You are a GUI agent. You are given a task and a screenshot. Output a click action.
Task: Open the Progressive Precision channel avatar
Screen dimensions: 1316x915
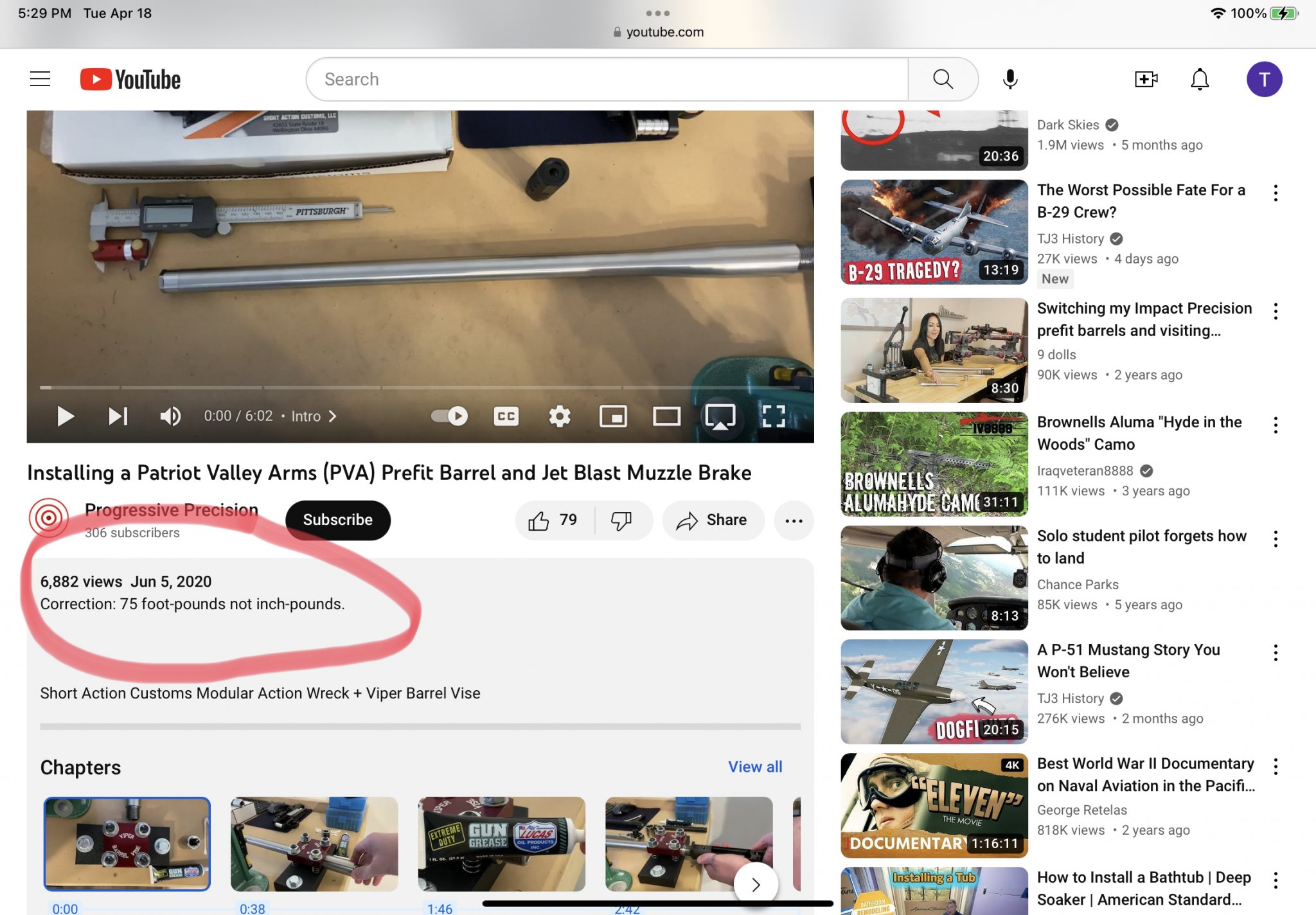[48, 517]
